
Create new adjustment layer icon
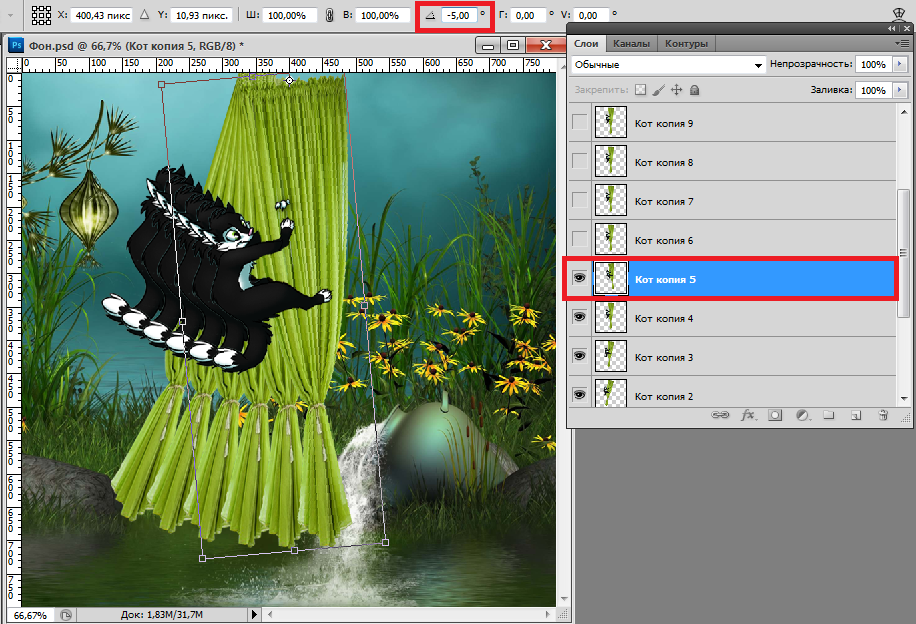pyautogui.click(x=801, y=414)
